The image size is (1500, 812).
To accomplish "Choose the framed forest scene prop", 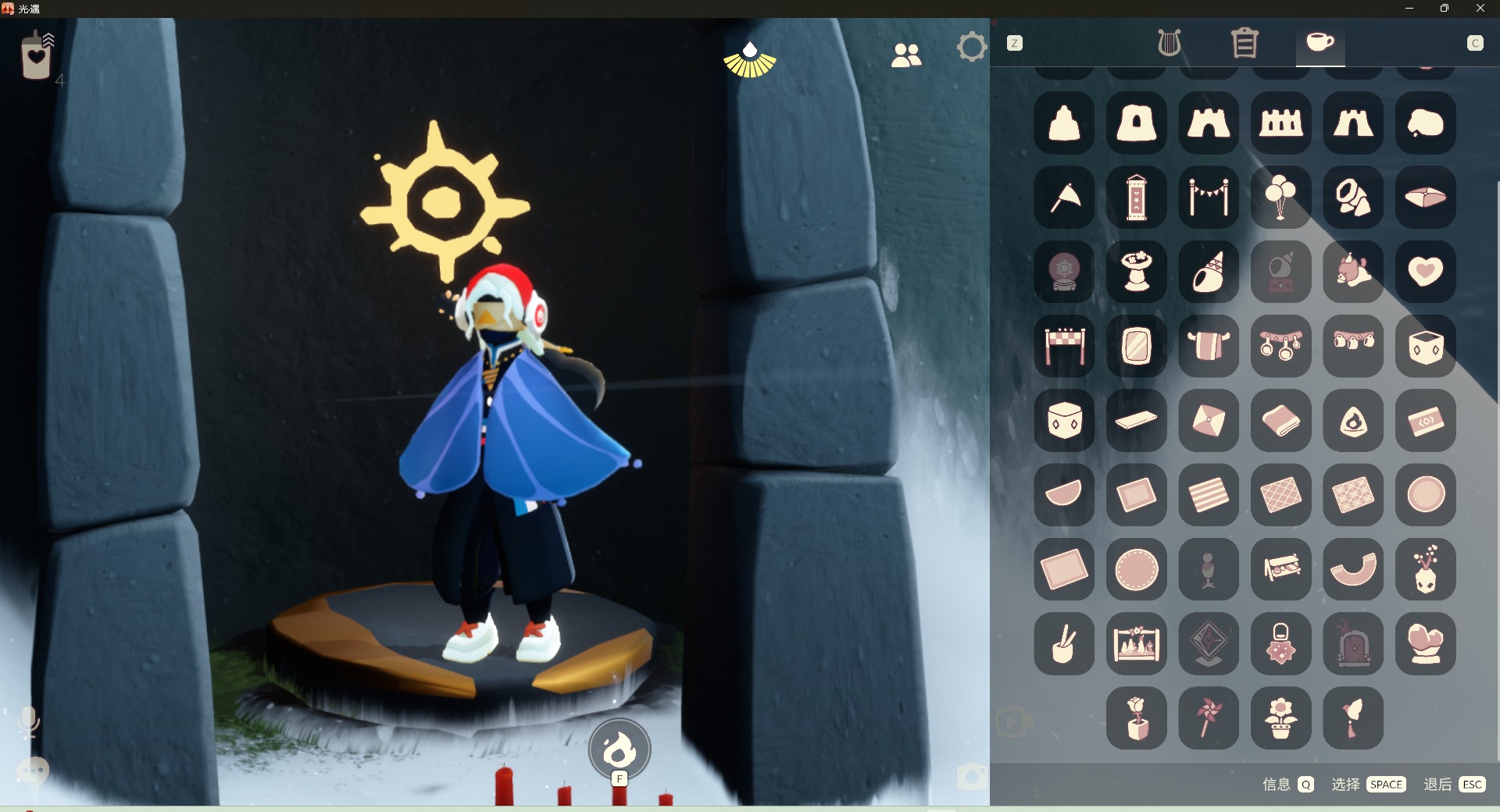I will tap(1137, 643).
